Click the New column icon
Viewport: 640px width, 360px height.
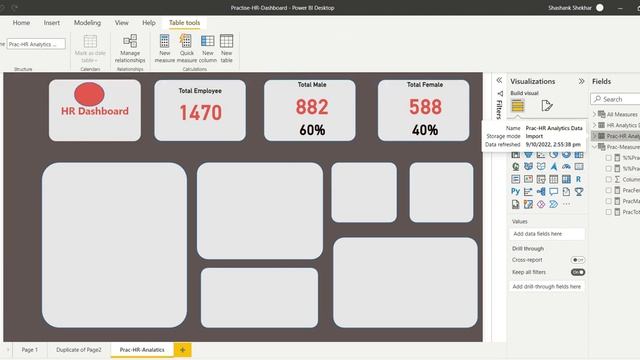[207, 42]
